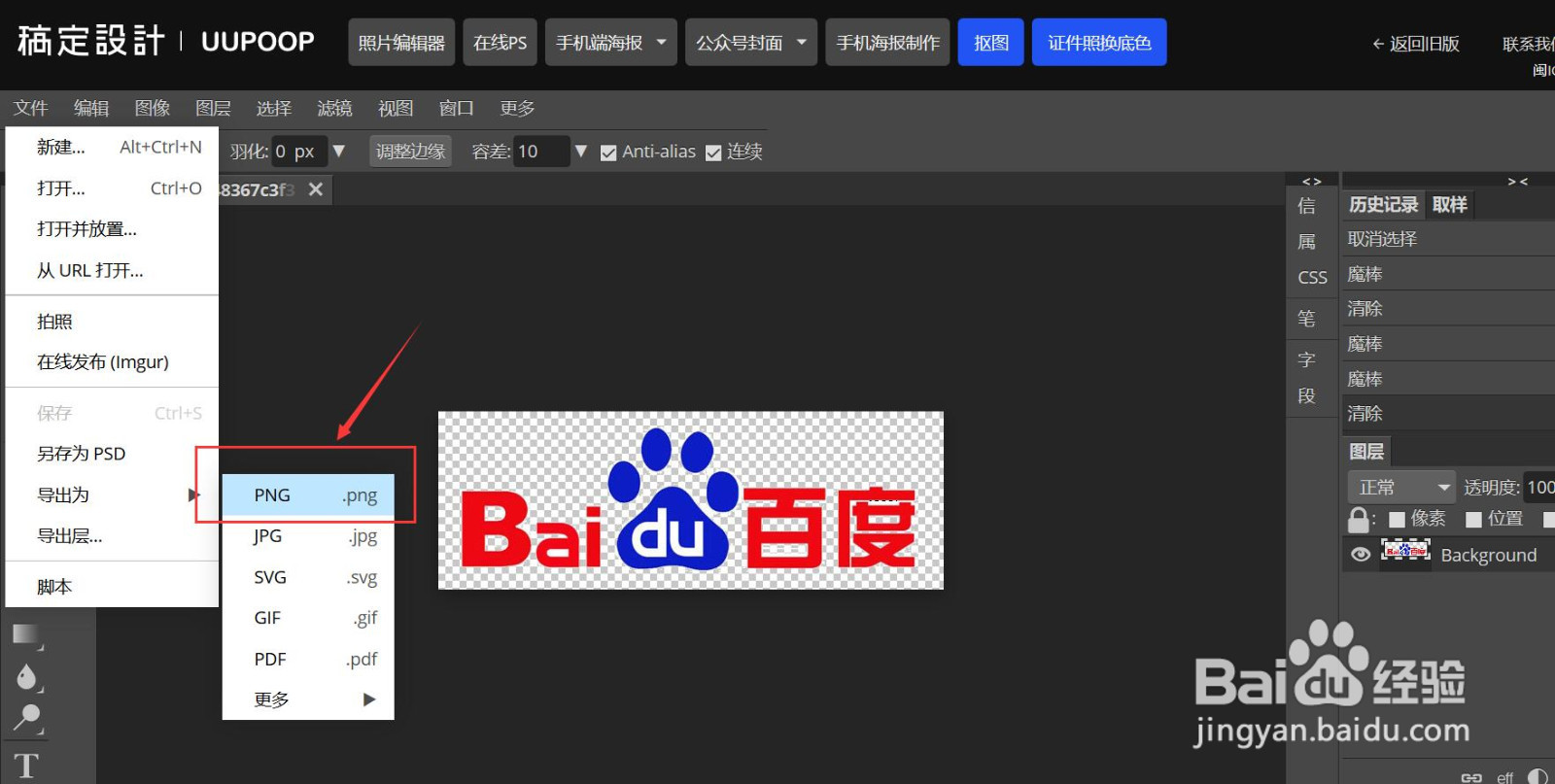1555x784 pixels.
Task: Expand the 更多 export submenu
Action: pos(308,699)
